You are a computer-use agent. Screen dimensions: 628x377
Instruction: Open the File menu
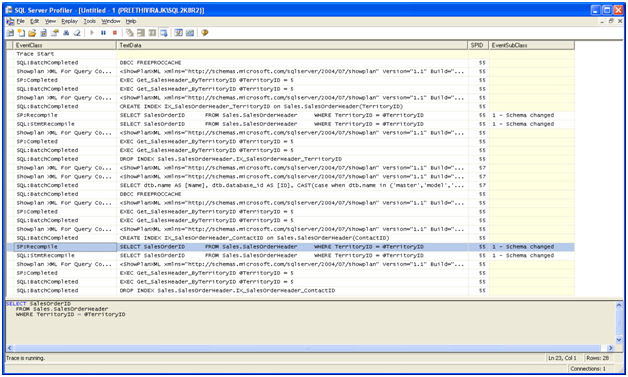(x=21, y=21)
